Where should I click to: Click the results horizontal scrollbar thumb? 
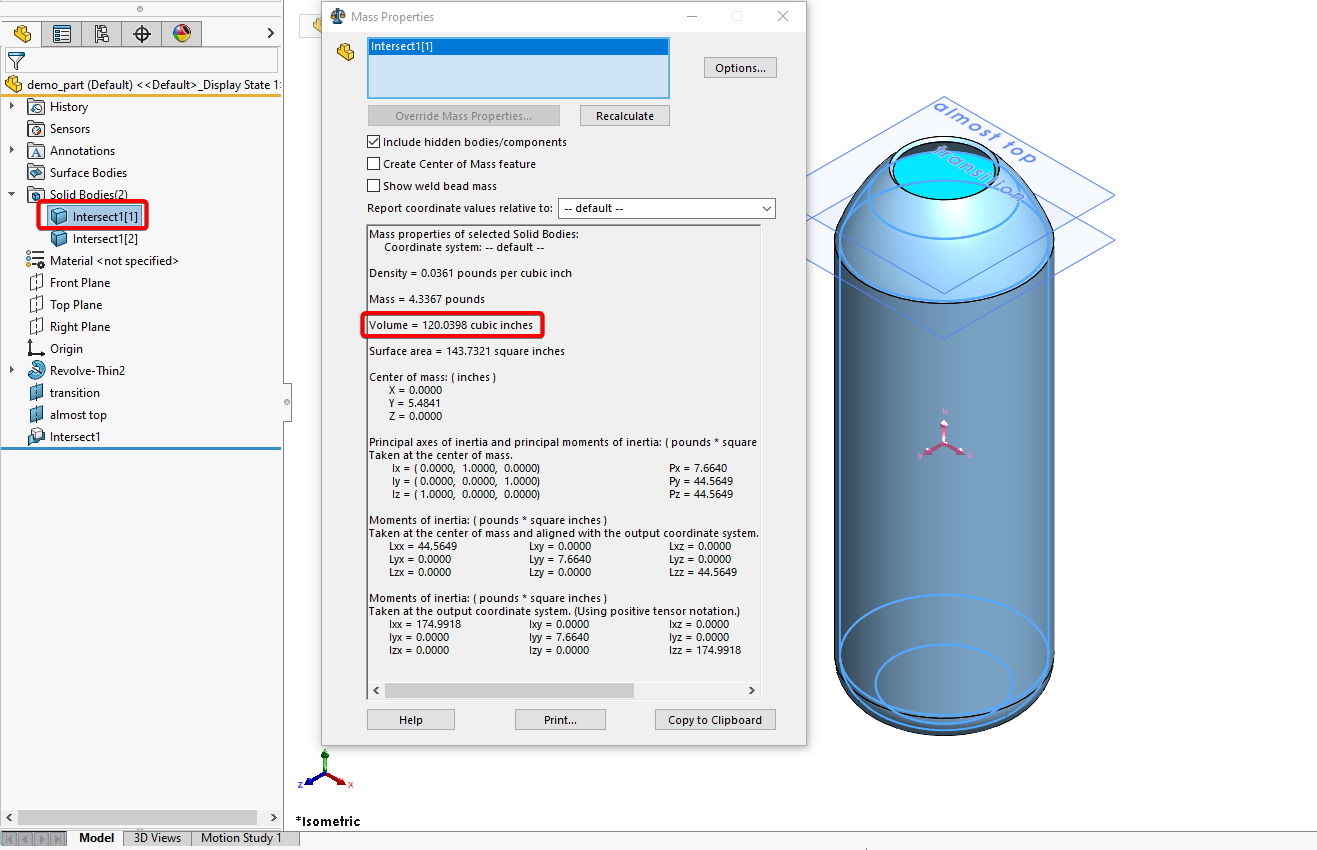pyautogui.click(x=509, y=691)
